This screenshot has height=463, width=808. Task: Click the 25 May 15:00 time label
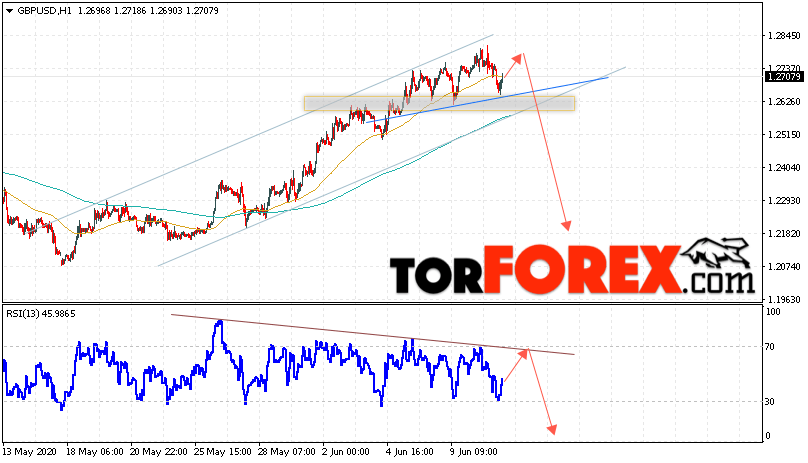point(223,452)
